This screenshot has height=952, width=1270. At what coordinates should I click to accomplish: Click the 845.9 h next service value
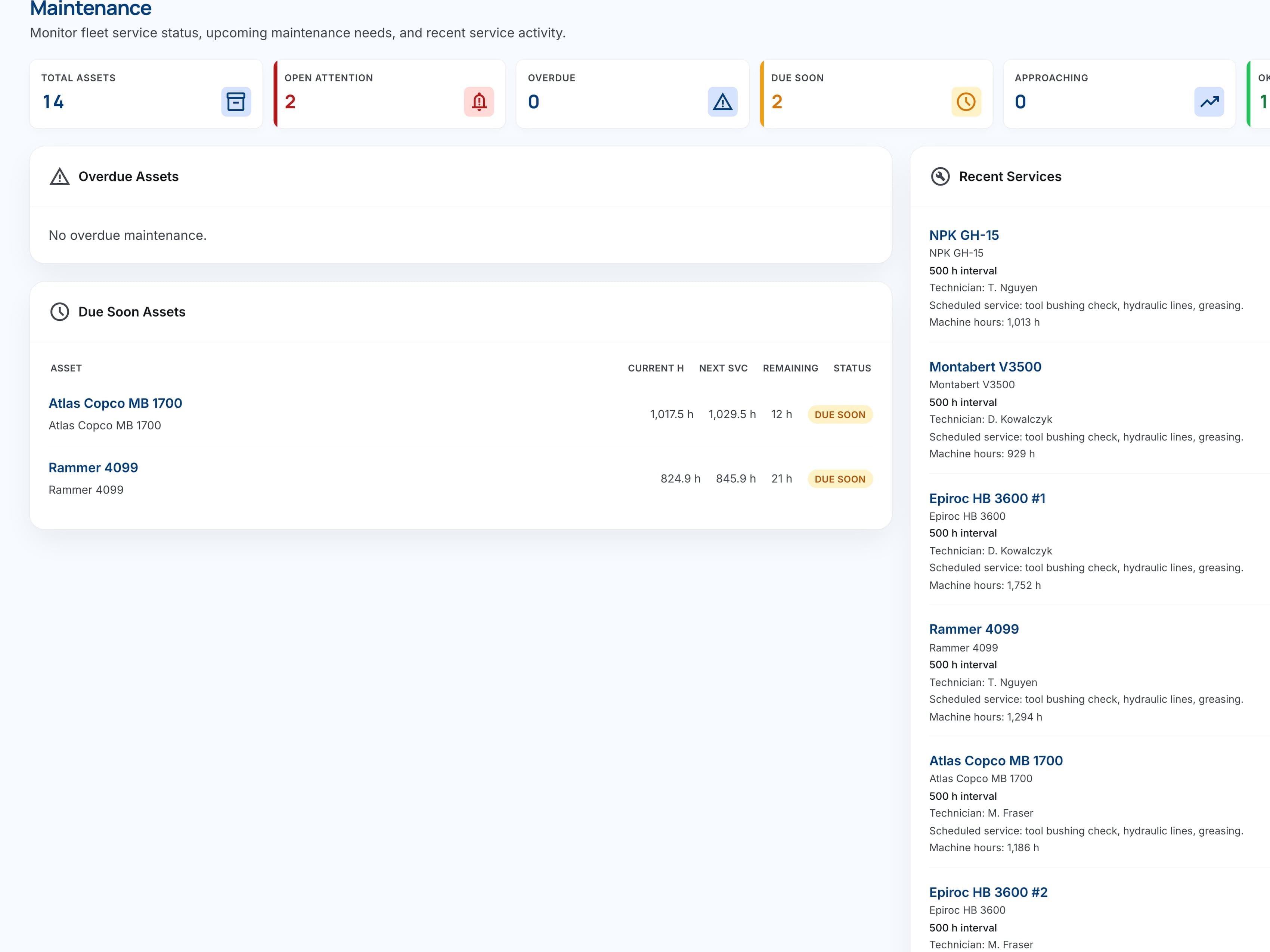pyautogui.click(x=736, y=479)
